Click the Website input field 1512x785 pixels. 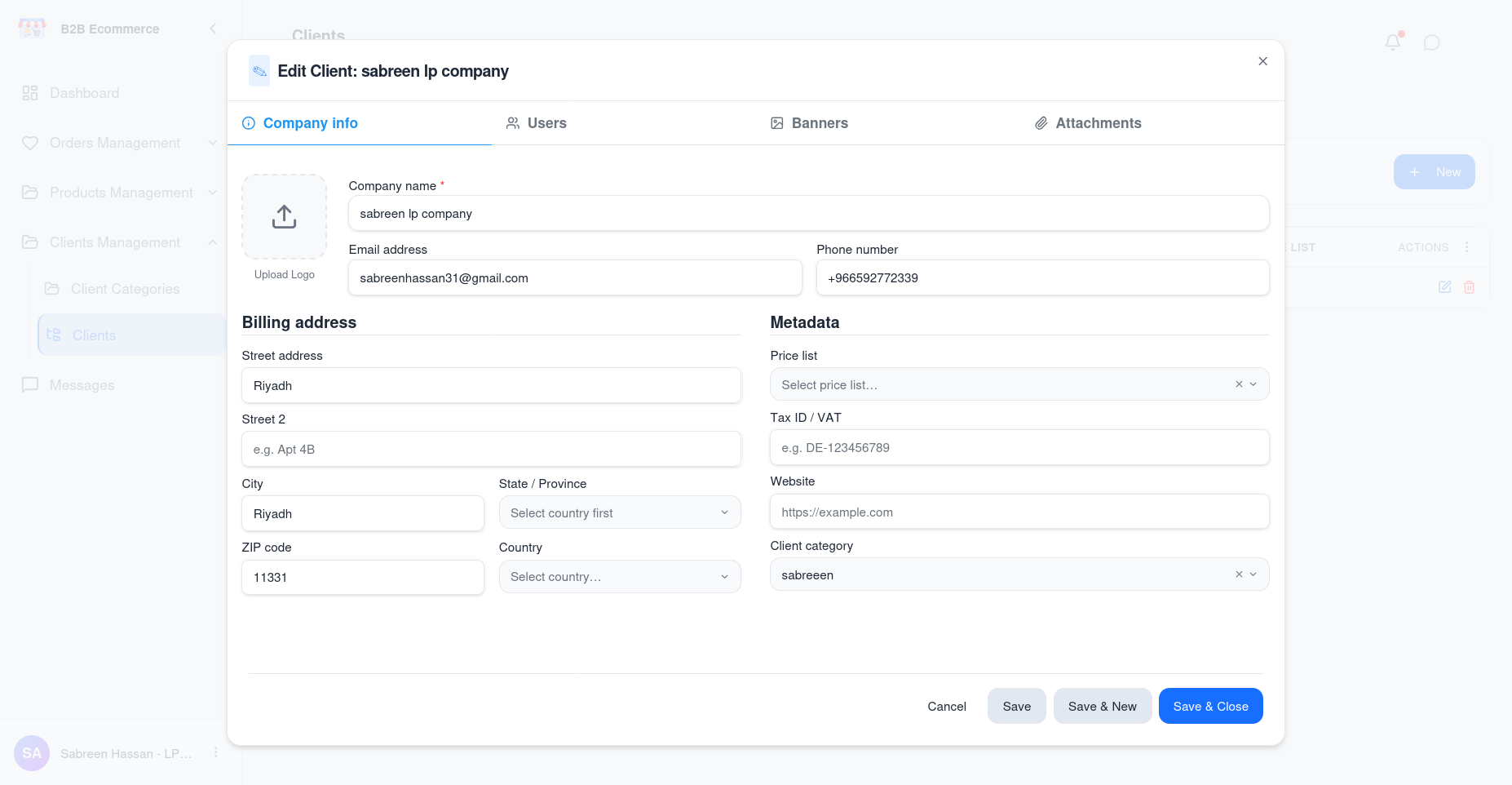(1019, 512)
